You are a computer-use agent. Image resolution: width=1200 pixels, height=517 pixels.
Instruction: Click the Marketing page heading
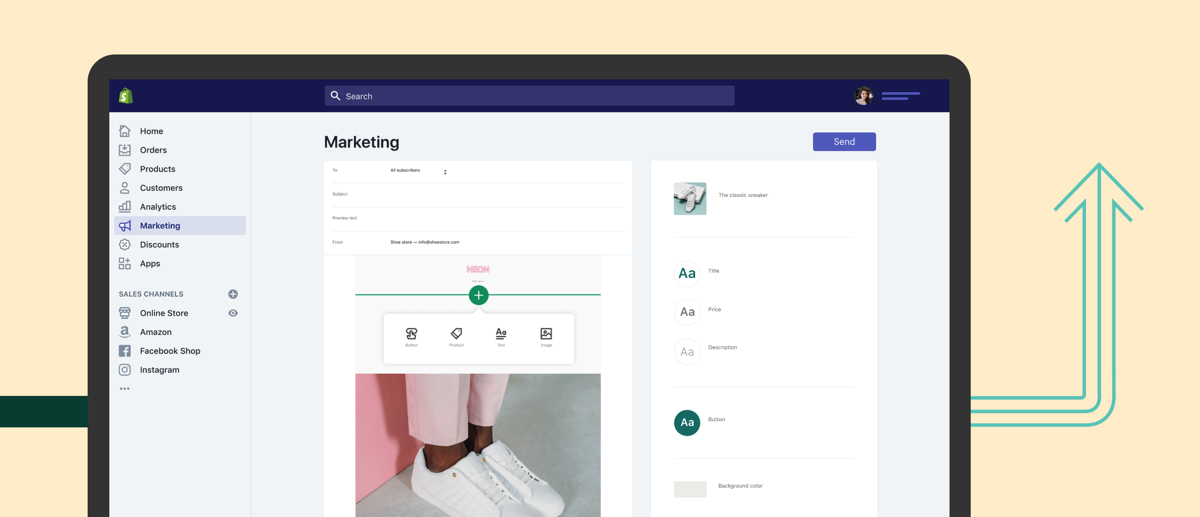pyautogui.click(x=362, y=142)
